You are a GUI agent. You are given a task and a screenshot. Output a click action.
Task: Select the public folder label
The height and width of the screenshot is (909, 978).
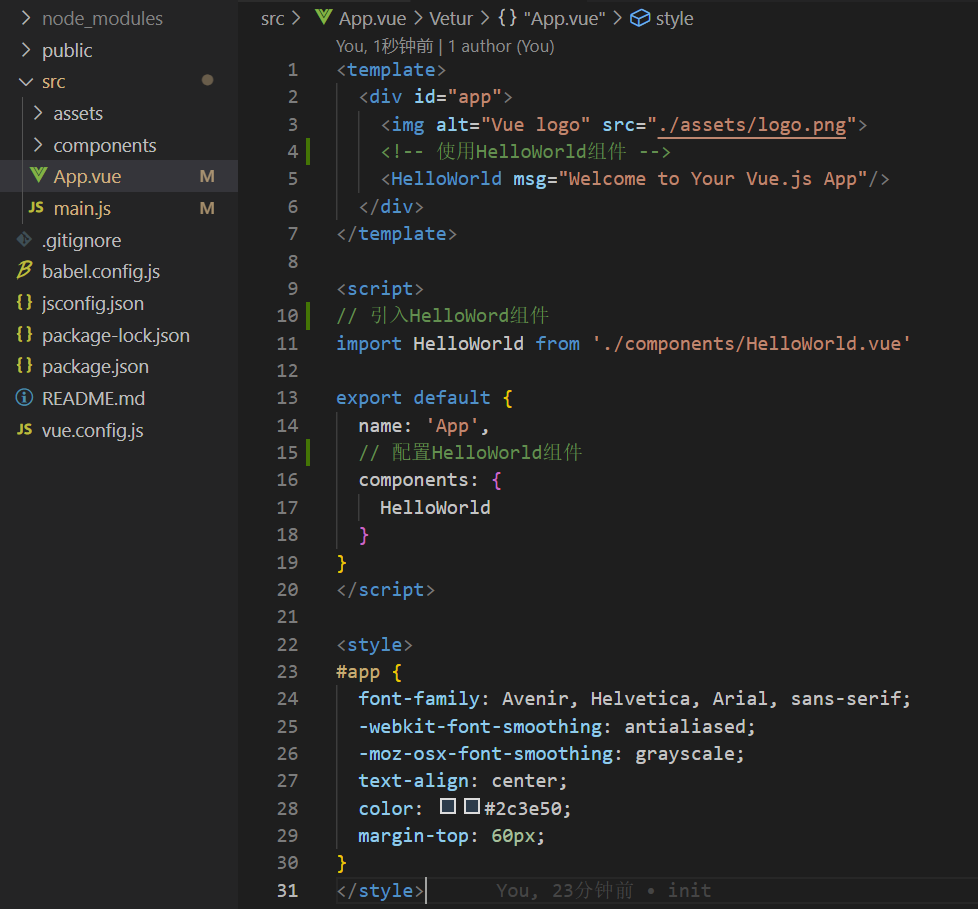coord(67,51)
